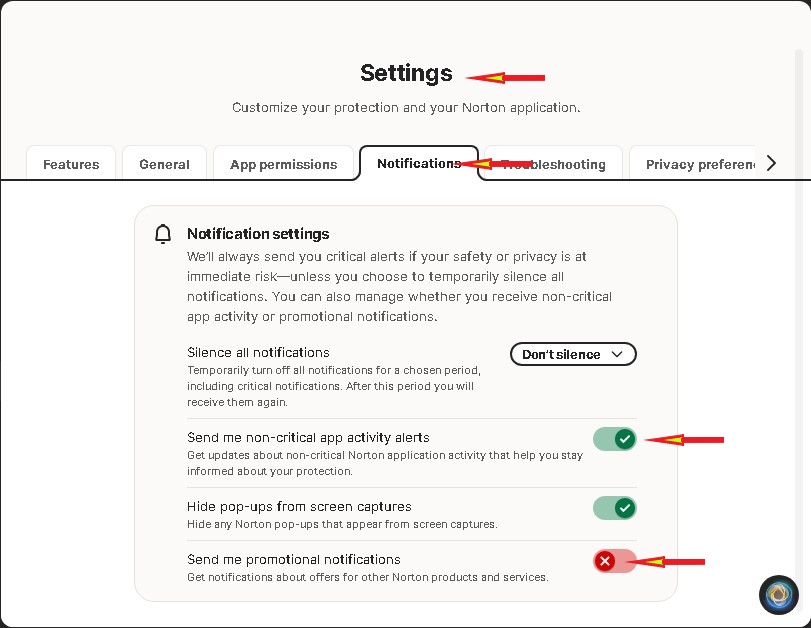This screenshot has width=811, height=628.
Task: Go to the App permissions tab
Action: click(x=283, y=164)
